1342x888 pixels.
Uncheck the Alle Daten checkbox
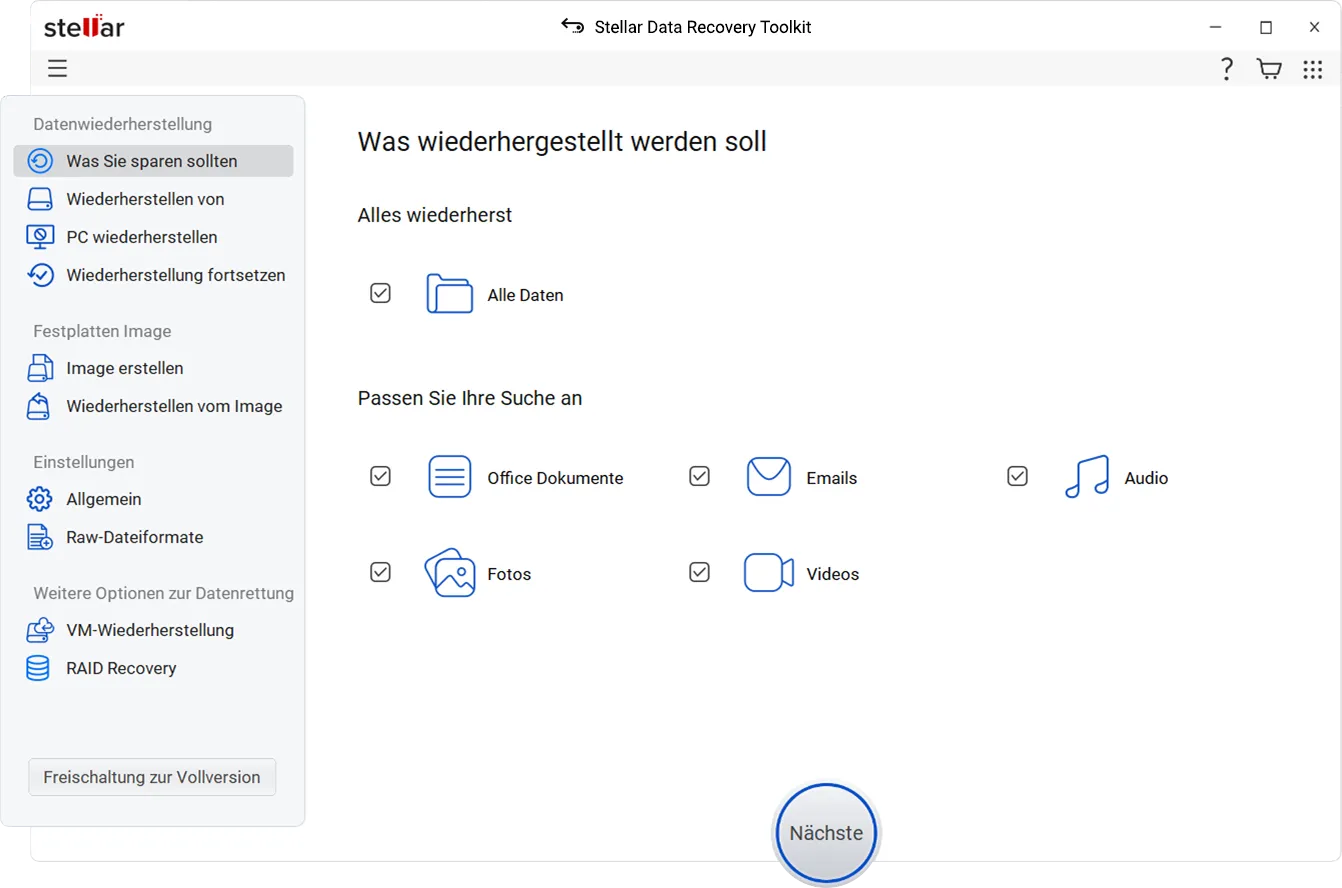pos(380,293)
